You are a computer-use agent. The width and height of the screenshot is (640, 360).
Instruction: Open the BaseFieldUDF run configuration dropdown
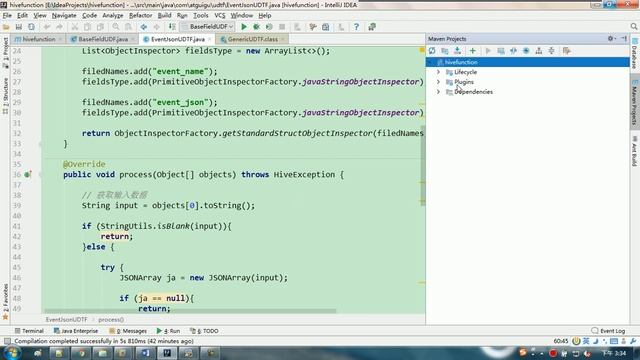[x=208, y=27]
